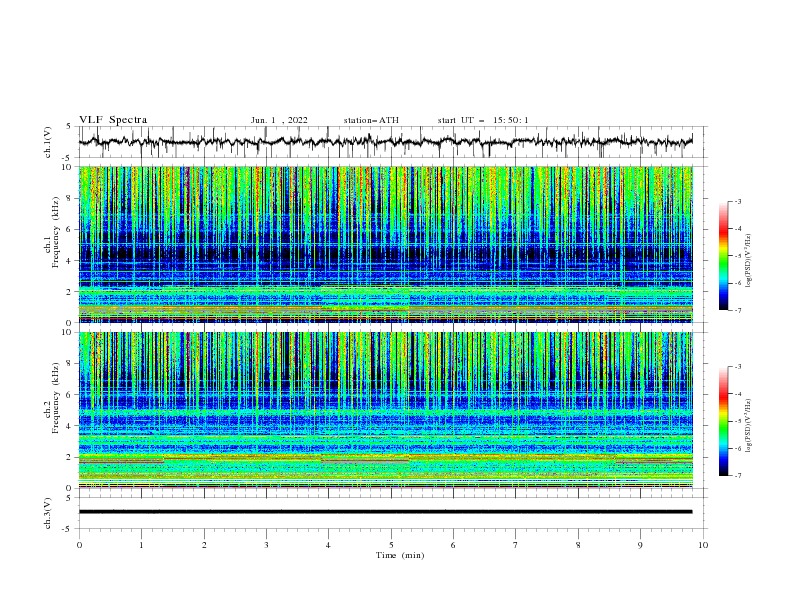The height and width of the screenshot is (612, 792).
Task: Click the "2" kHz tick on ch.2 frequency axis
Action: (68, 457)
